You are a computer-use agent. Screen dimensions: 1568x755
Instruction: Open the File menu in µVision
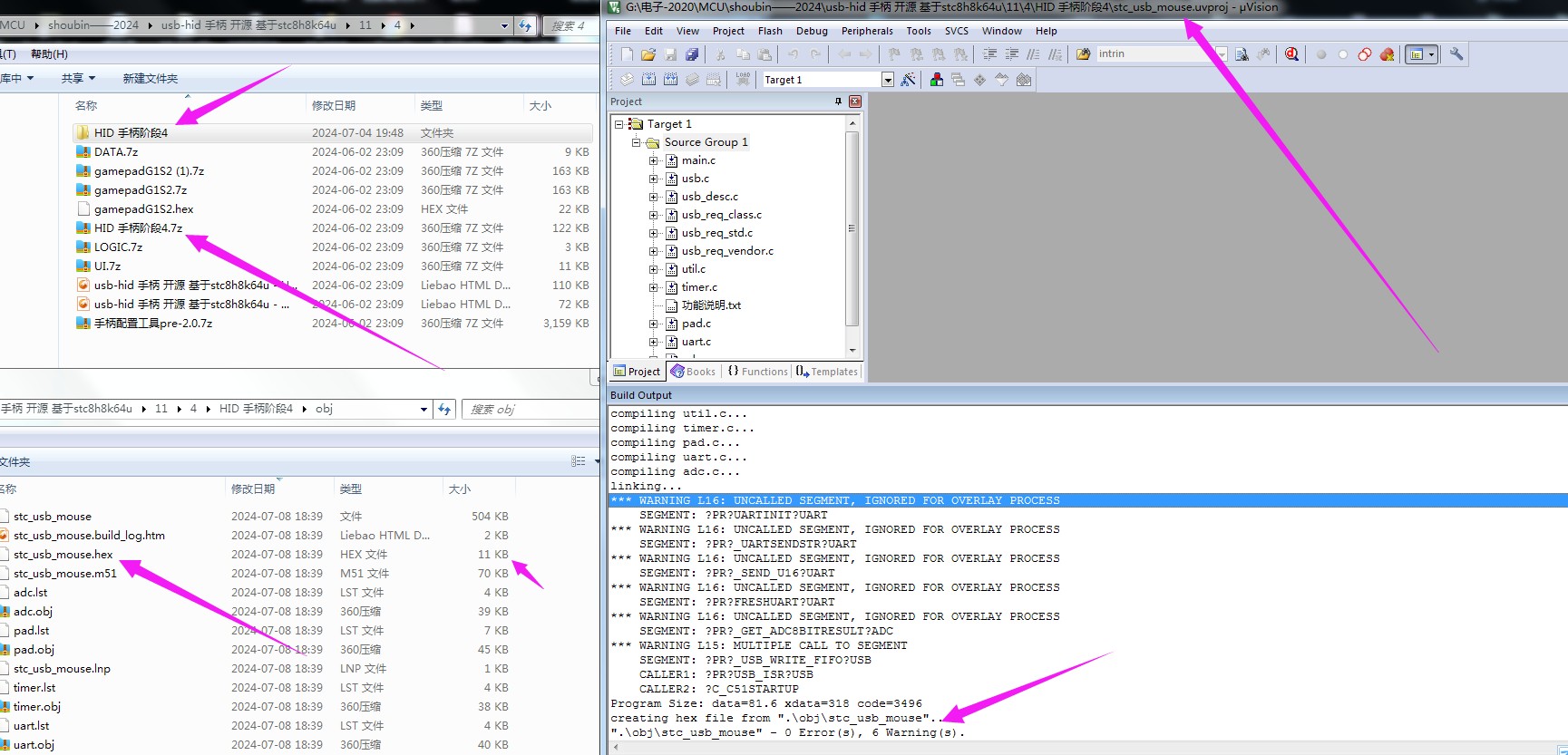(x=623, y=31)
